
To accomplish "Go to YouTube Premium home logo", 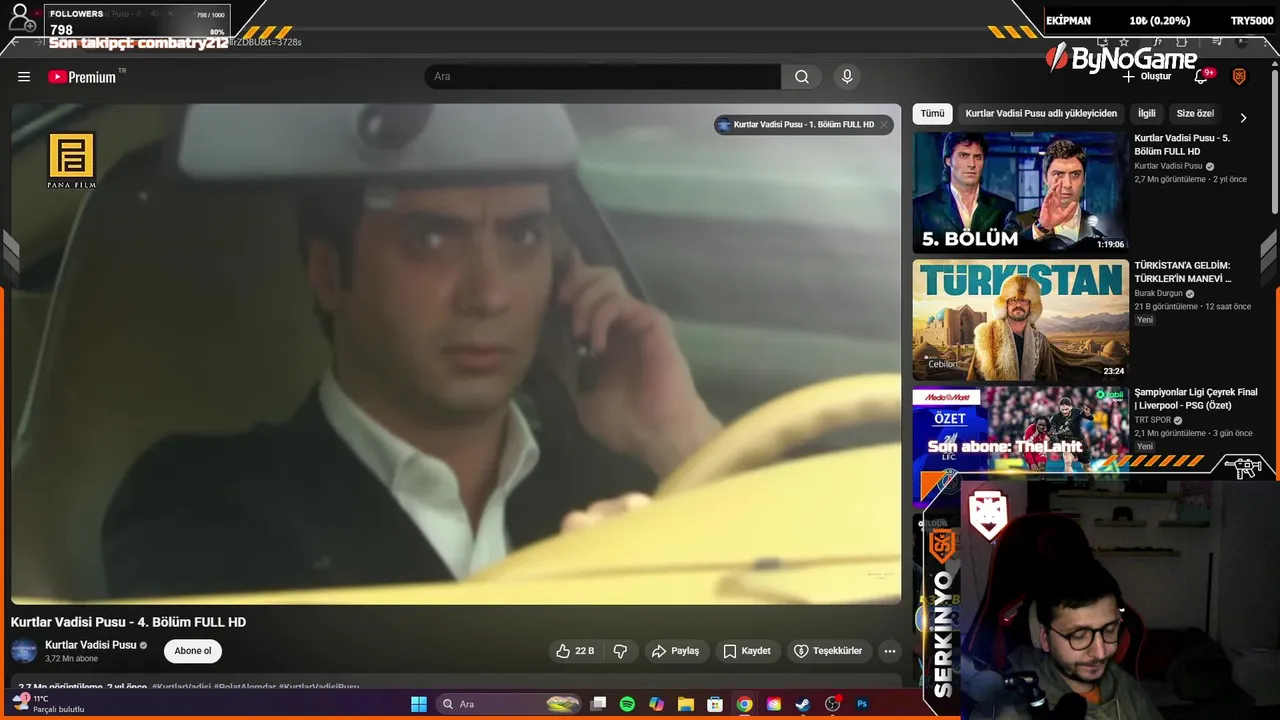I will (x=82, y=77).
